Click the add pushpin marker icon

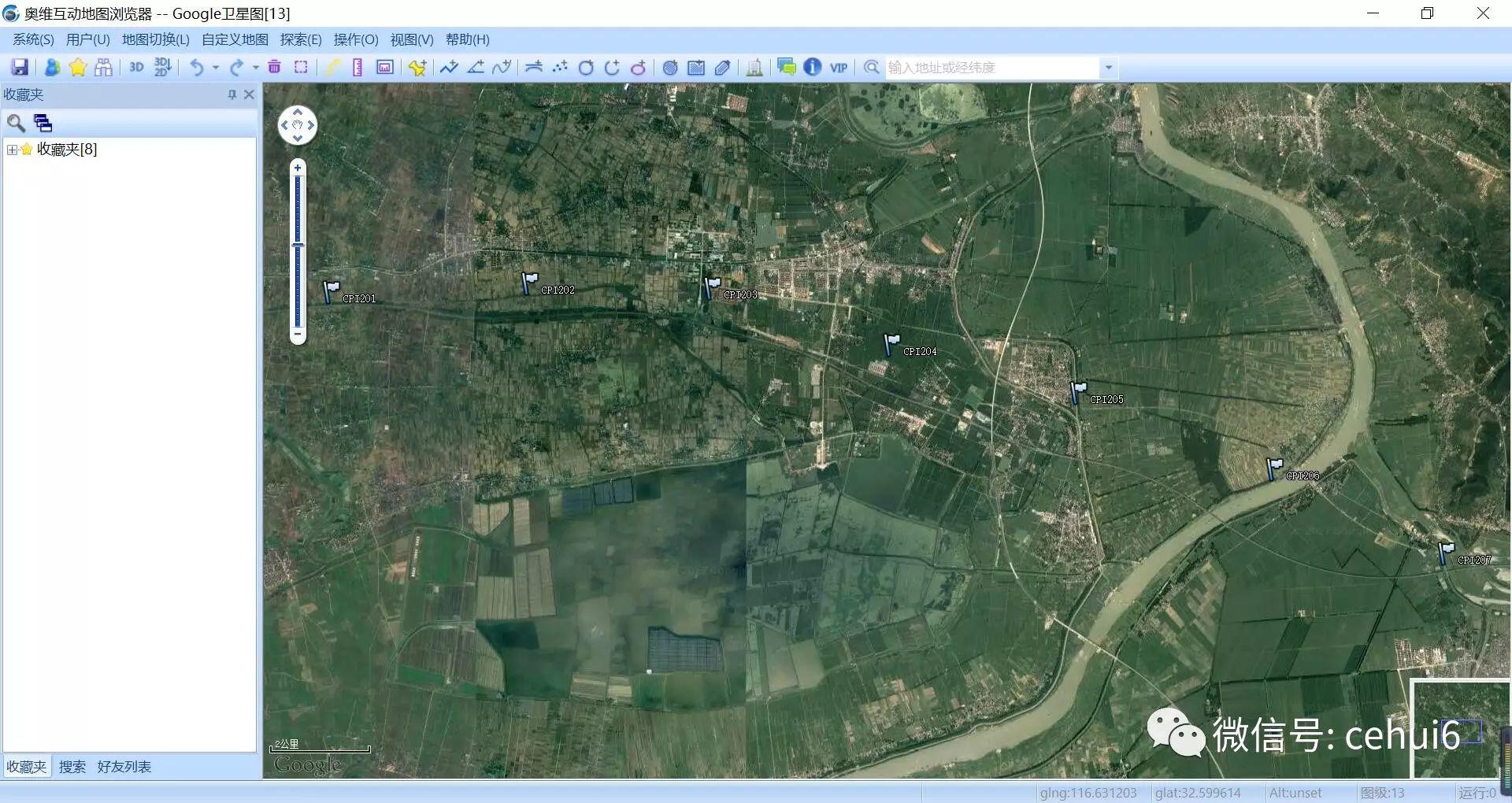pyautogui.click(x=417, y=68)
